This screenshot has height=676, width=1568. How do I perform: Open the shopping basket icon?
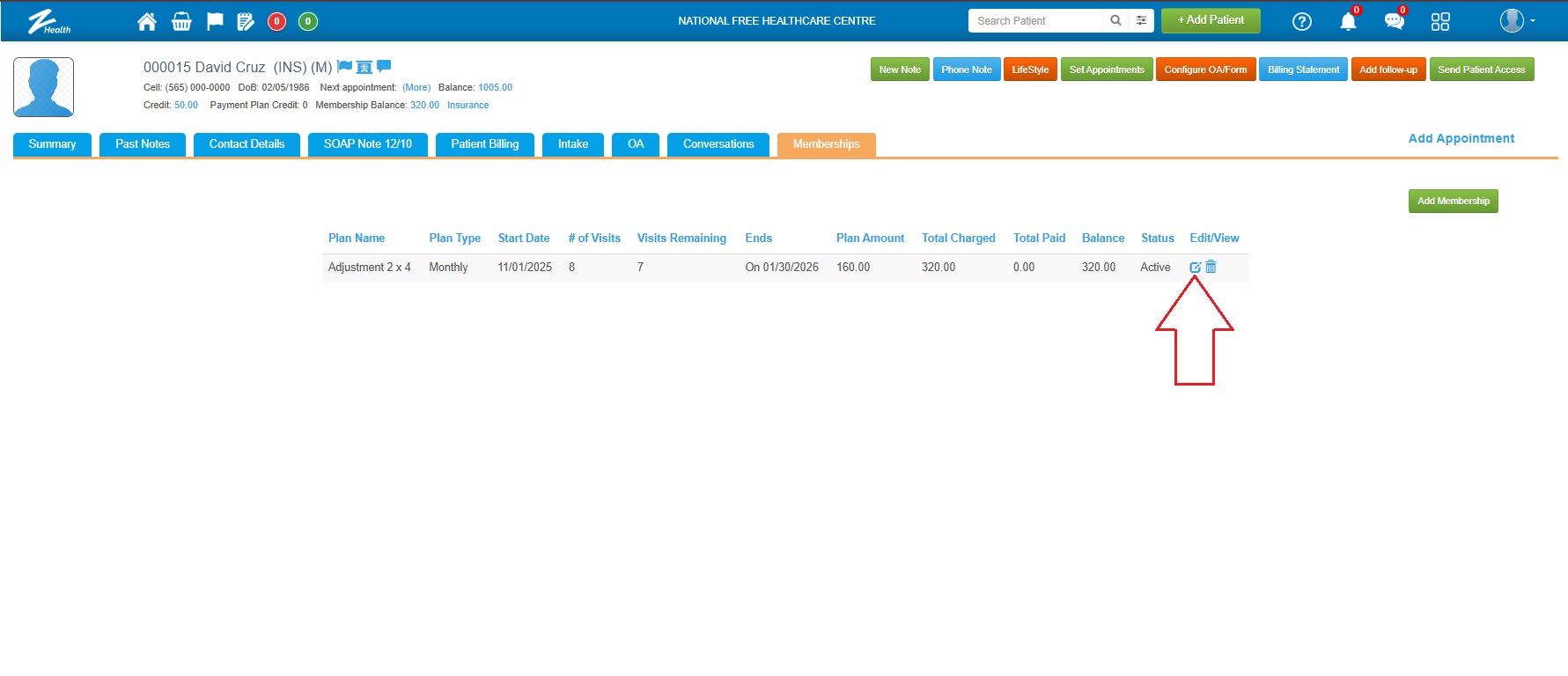pos(181,22)
